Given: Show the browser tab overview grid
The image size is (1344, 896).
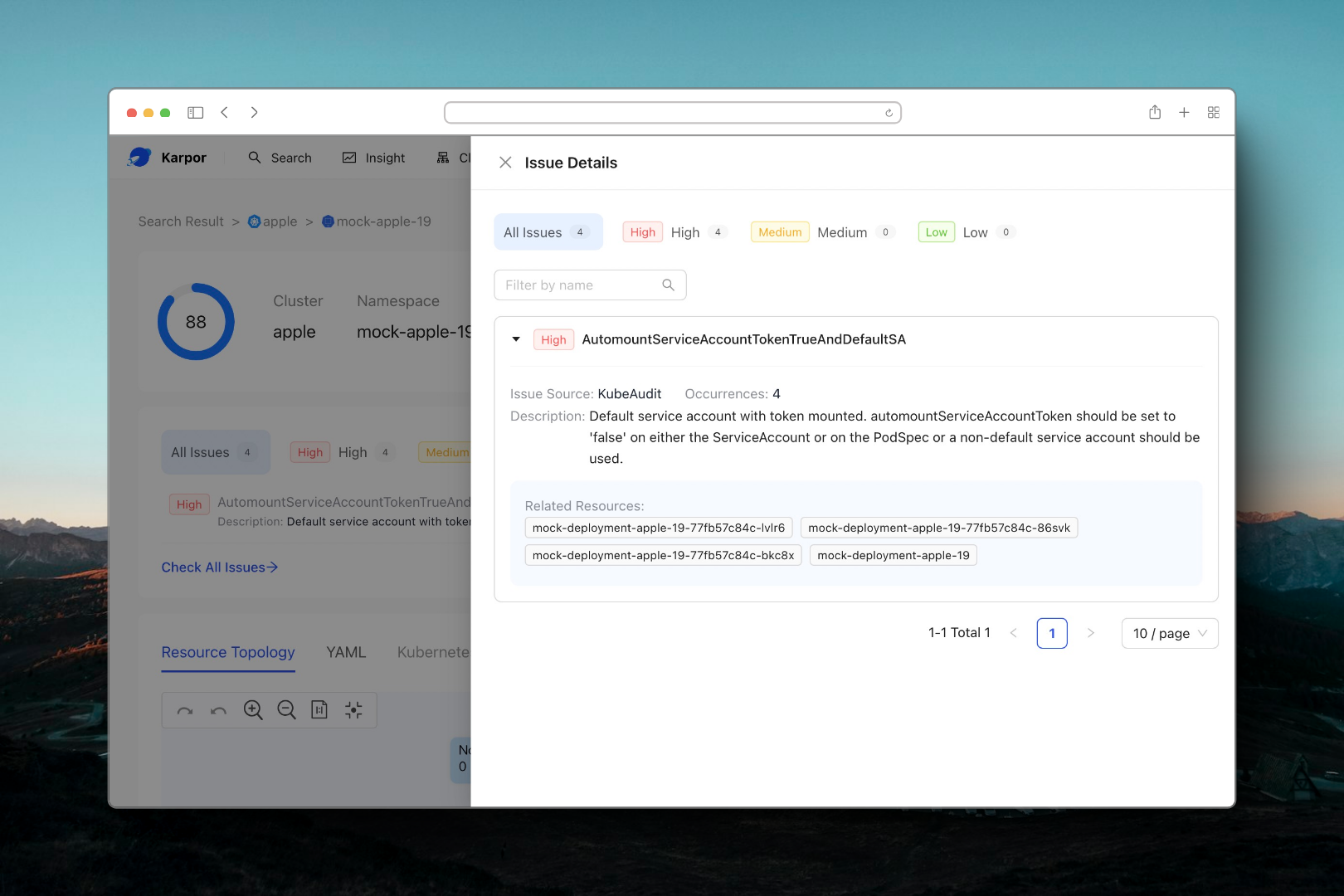Looking at the screenshot, I should click(x=1213, y=113).
